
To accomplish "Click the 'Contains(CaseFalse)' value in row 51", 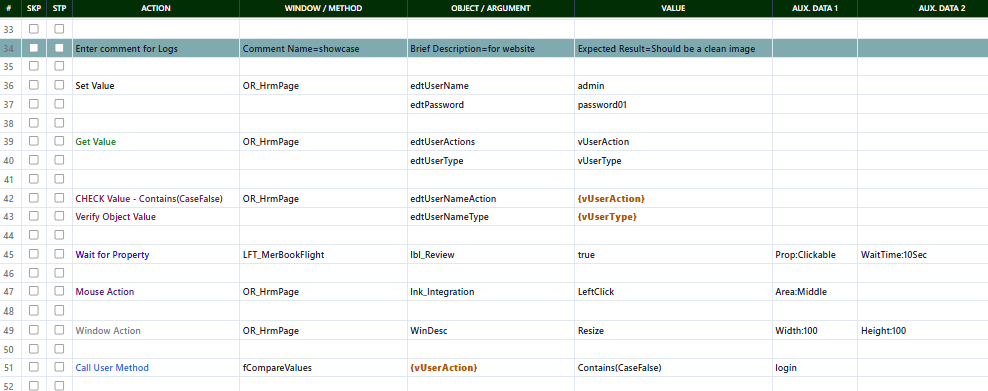I will pos(674,367).
